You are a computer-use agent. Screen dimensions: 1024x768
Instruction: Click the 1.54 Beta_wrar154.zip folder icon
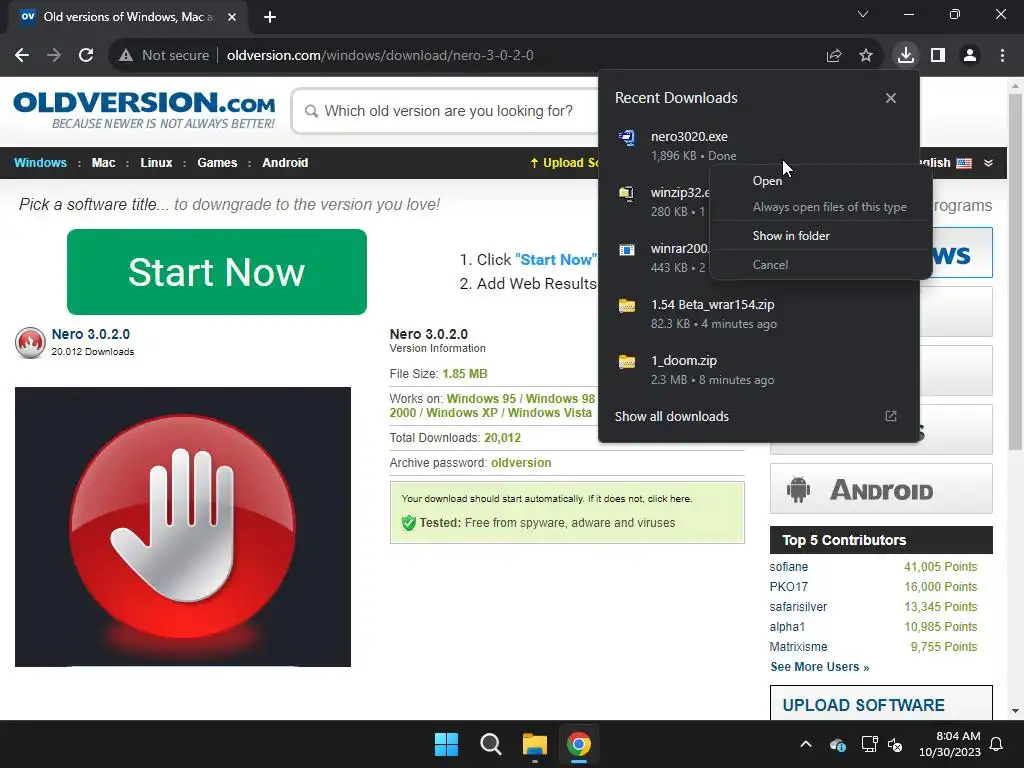627,306
